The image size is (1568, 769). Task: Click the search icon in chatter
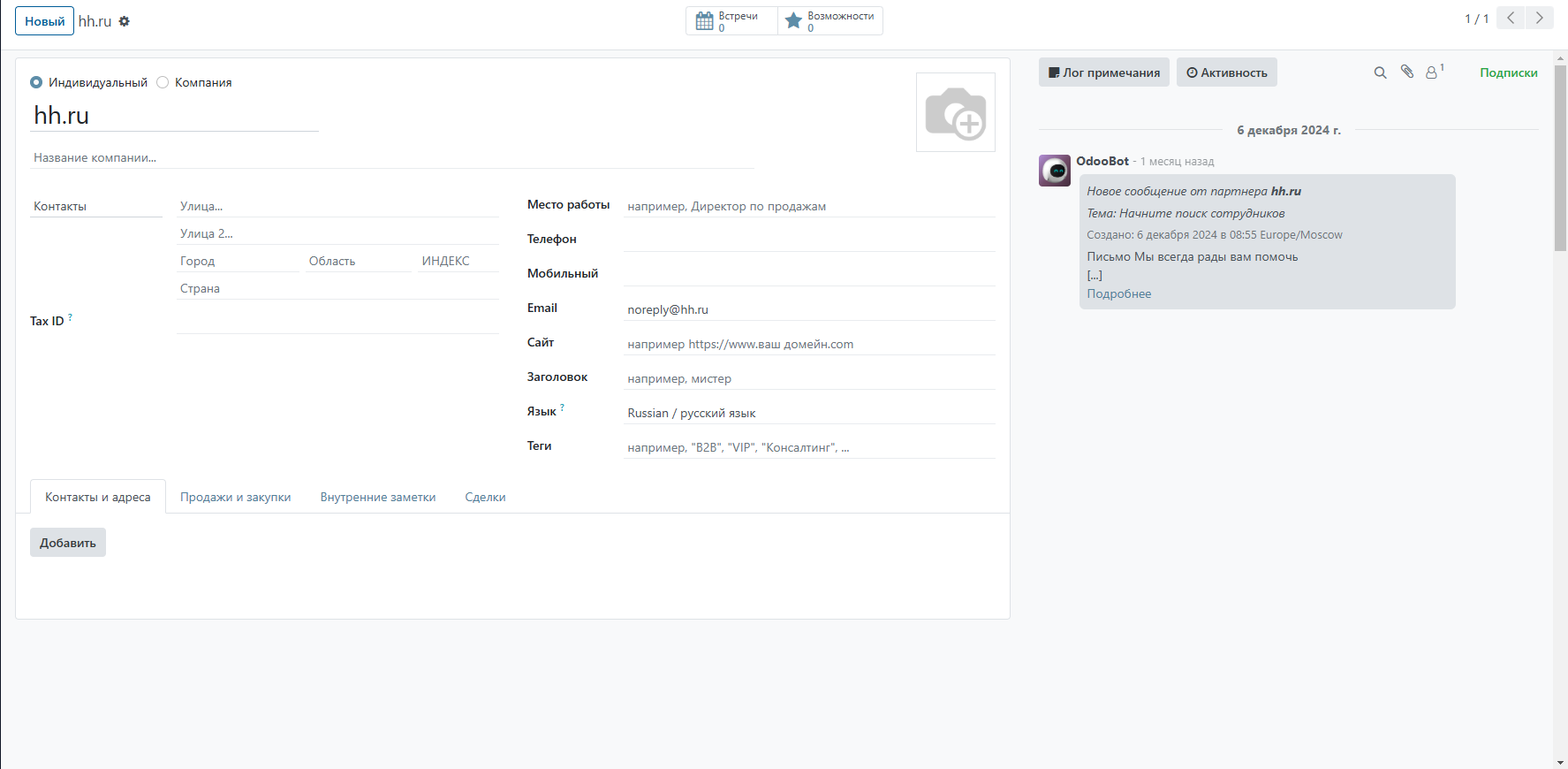pos(1380,72)
